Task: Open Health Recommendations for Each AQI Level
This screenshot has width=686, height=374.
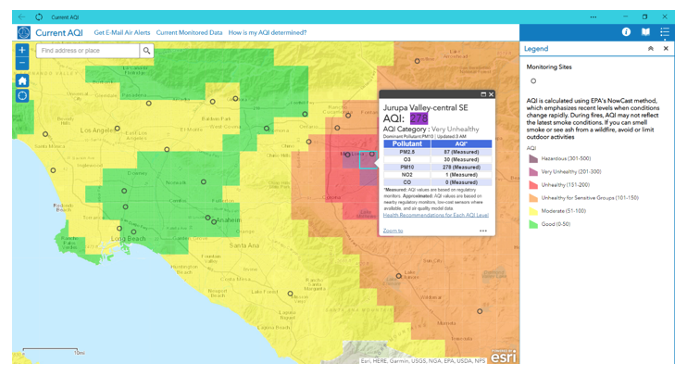Action: pyautogui.click(x=436, y=215)
